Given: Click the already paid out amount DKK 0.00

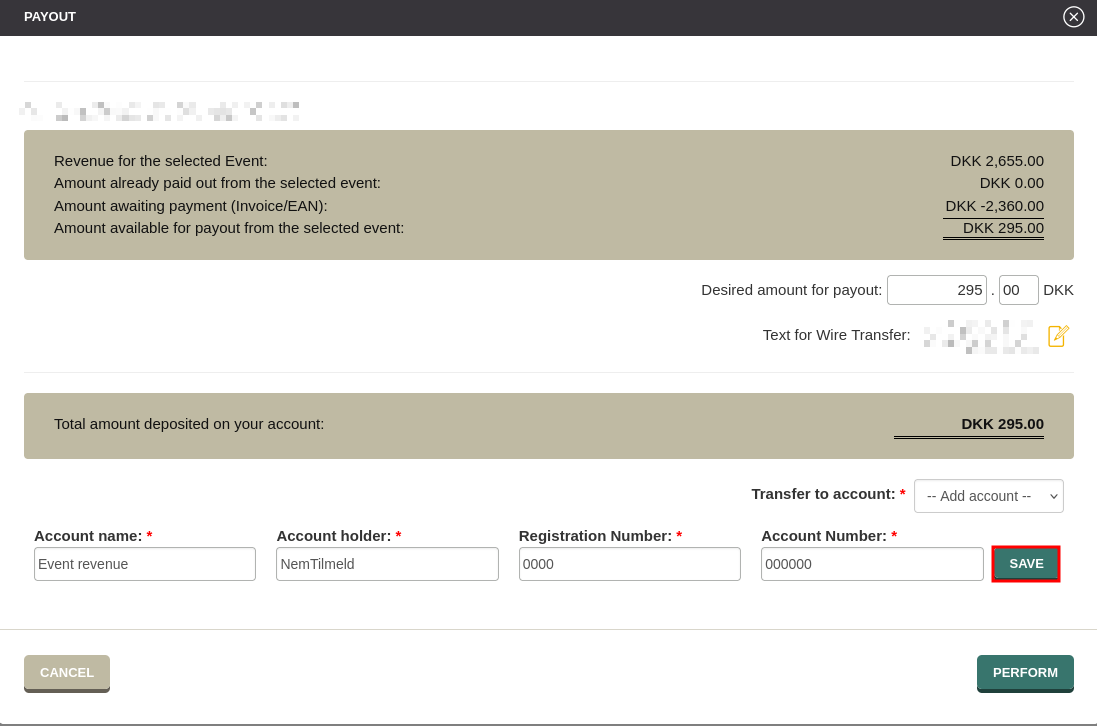Looking at the screenshot, I should 1011,183.
